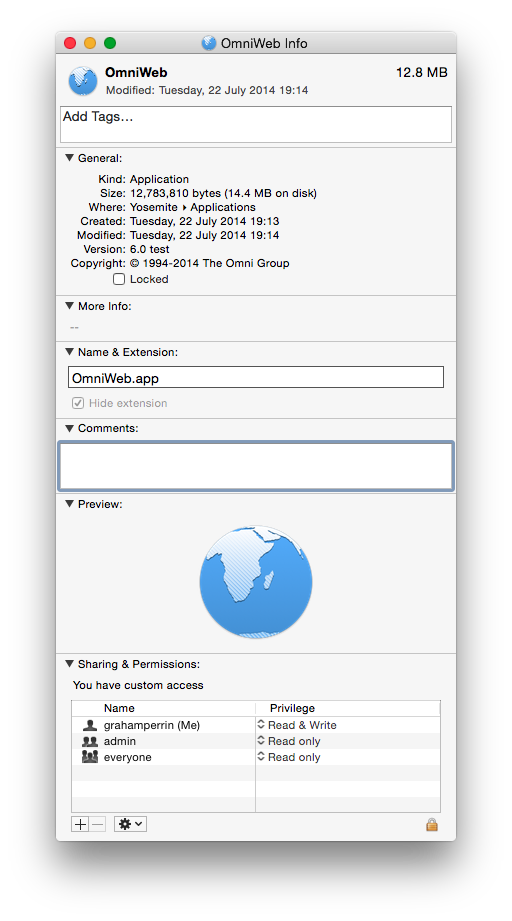Collapse the General section
This screenshot has height=921, width=512.
(x=69, y=158)
